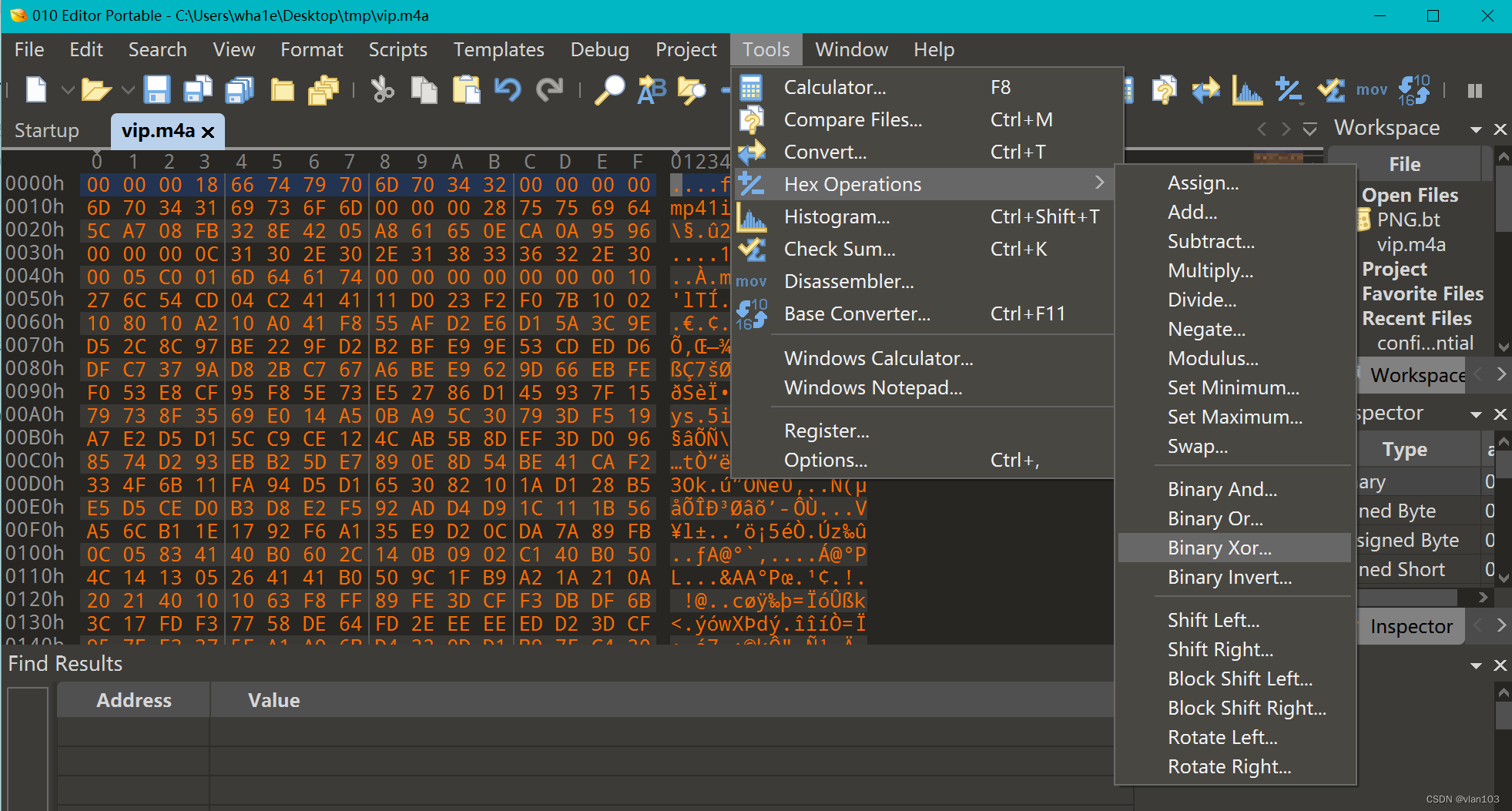The height and width of the screenshot is (811, 1512).
Task: Select Binary Xor... in Hex Operations submenu
Action: [x=1235, y=548]
